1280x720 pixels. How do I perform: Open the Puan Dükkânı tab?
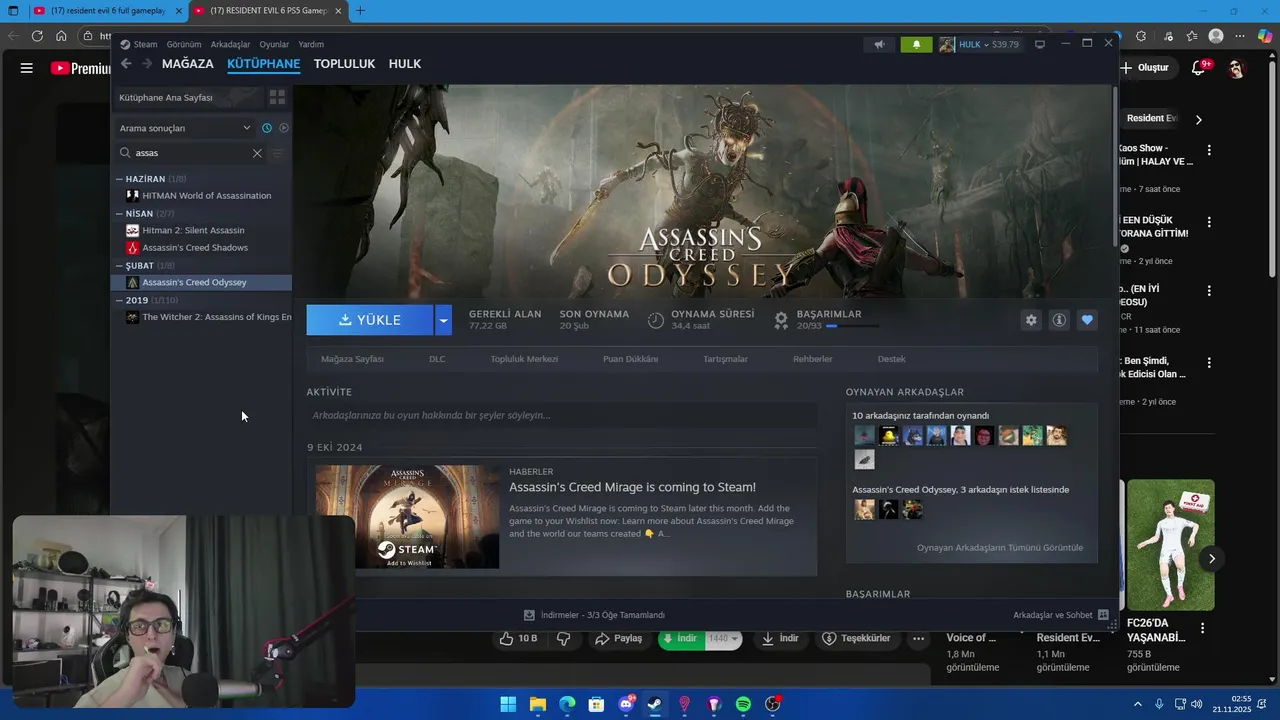630,359
